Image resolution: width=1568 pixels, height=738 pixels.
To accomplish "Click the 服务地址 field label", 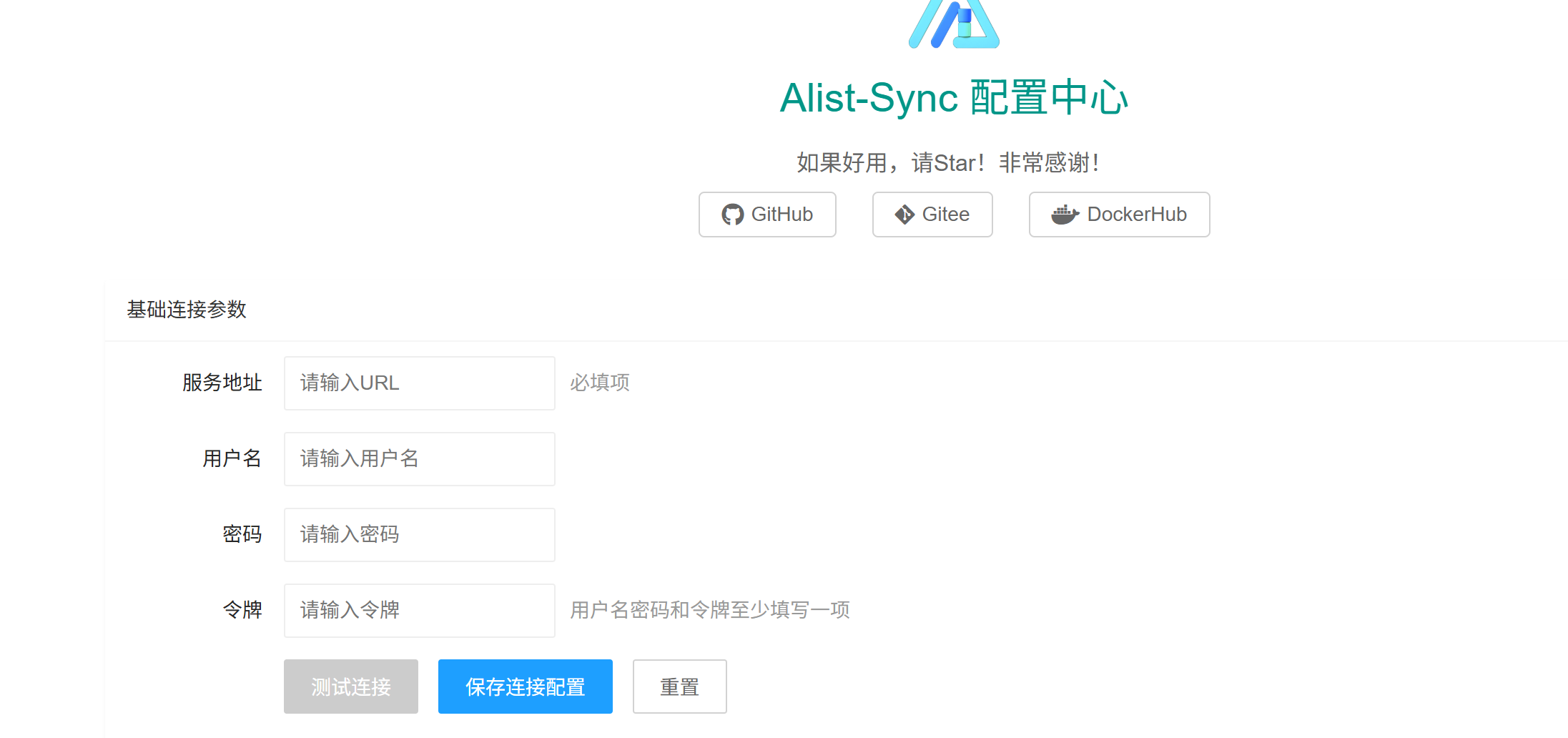I will [x=222, y=383].
